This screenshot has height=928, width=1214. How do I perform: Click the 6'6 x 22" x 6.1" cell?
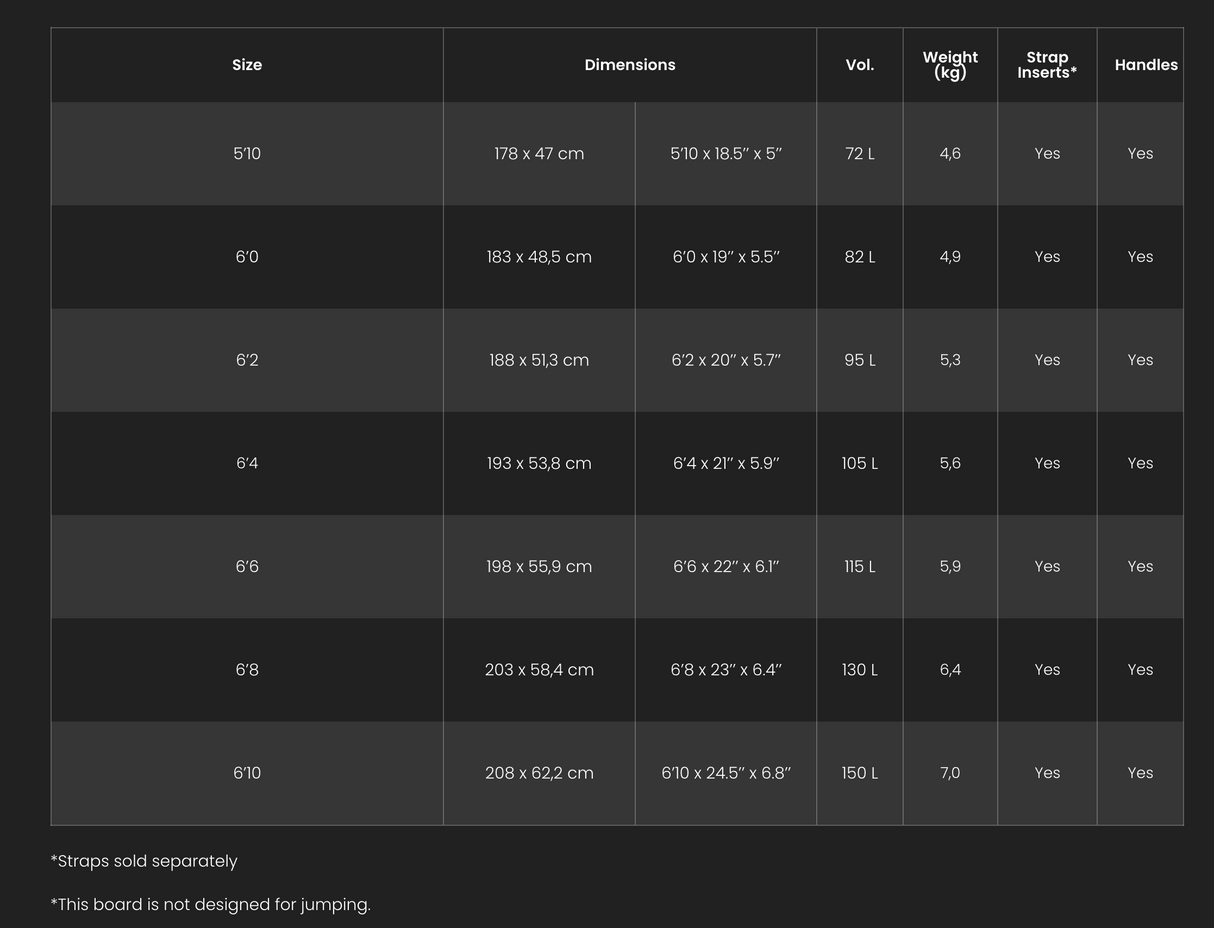point(726,566)
